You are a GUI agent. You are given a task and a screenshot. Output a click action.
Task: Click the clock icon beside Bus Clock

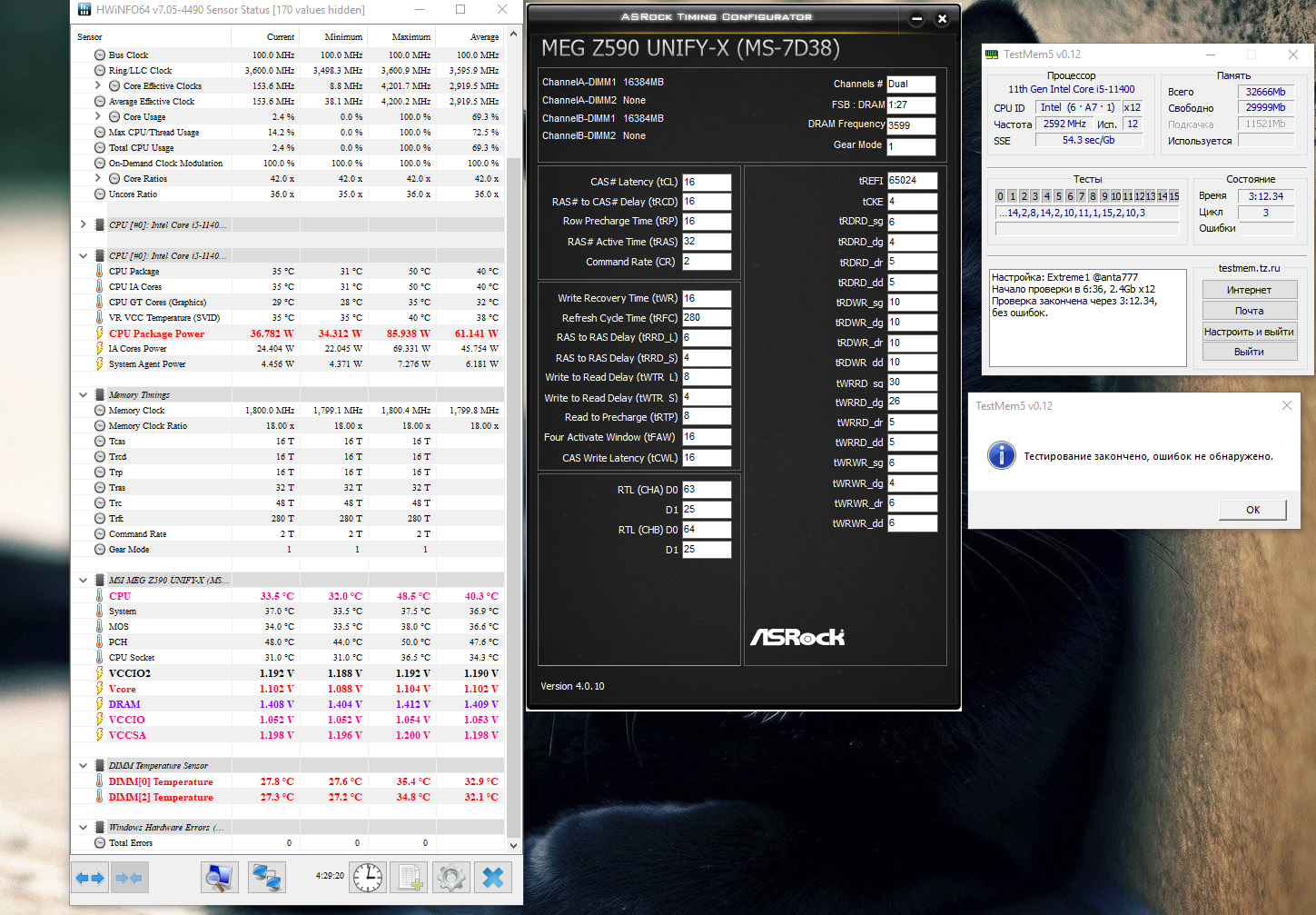pos(100,55)
